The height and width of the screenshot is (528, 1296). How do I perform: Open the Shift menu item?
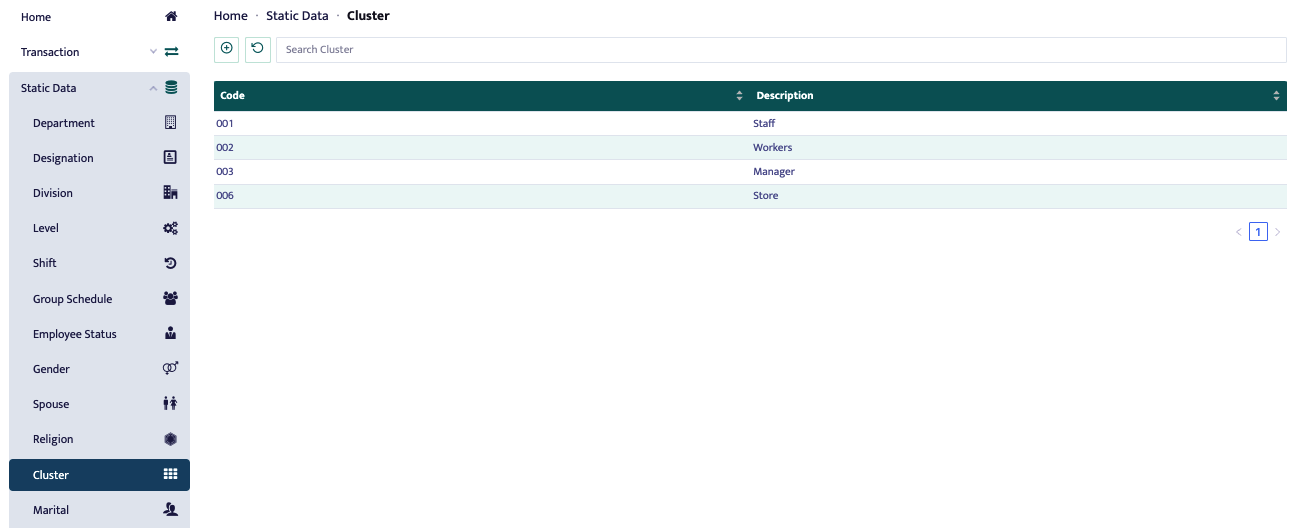point(99,263)
